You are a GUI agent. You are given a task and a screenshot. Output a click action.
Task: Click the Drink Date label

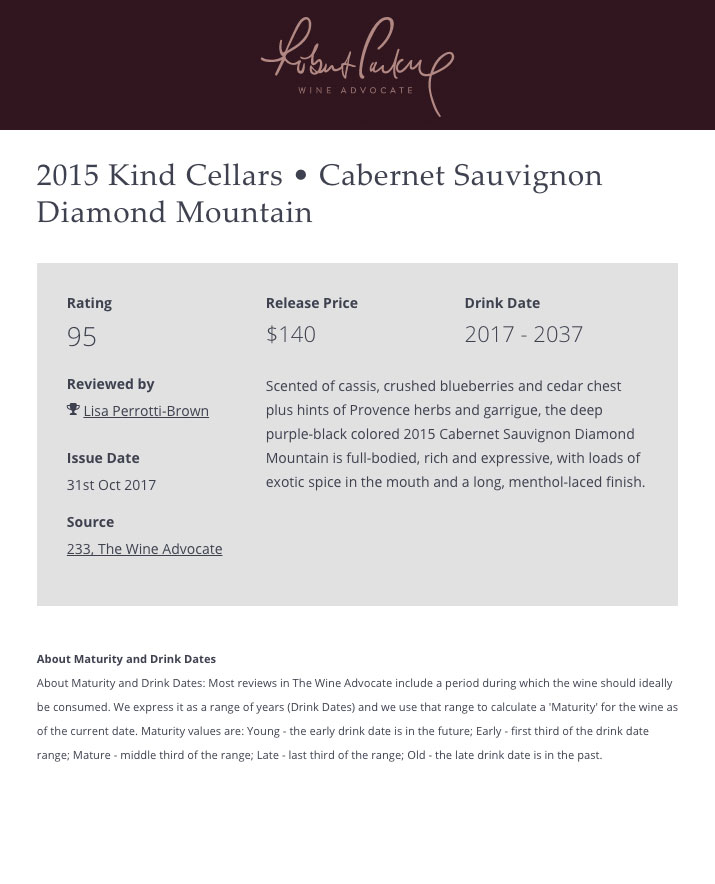[502, 303]
